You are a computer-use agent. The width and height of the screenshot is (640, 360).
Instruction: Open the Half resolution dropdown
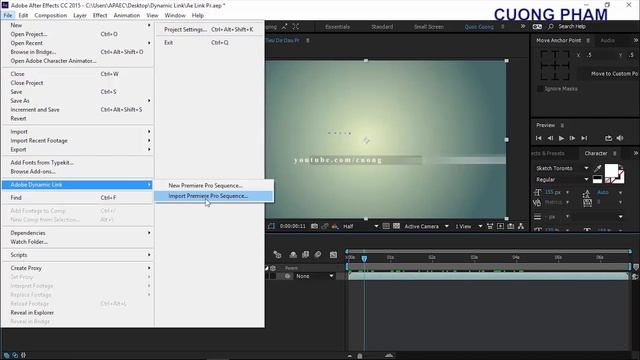pyautogui.click(x=360, y=226)
